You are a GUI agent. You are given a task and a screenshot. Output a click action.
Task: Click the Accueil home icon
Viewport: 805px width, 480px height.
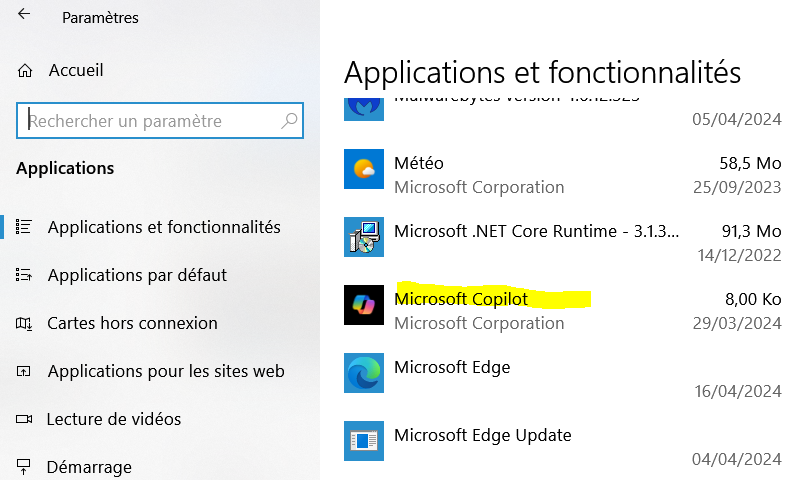26,71
